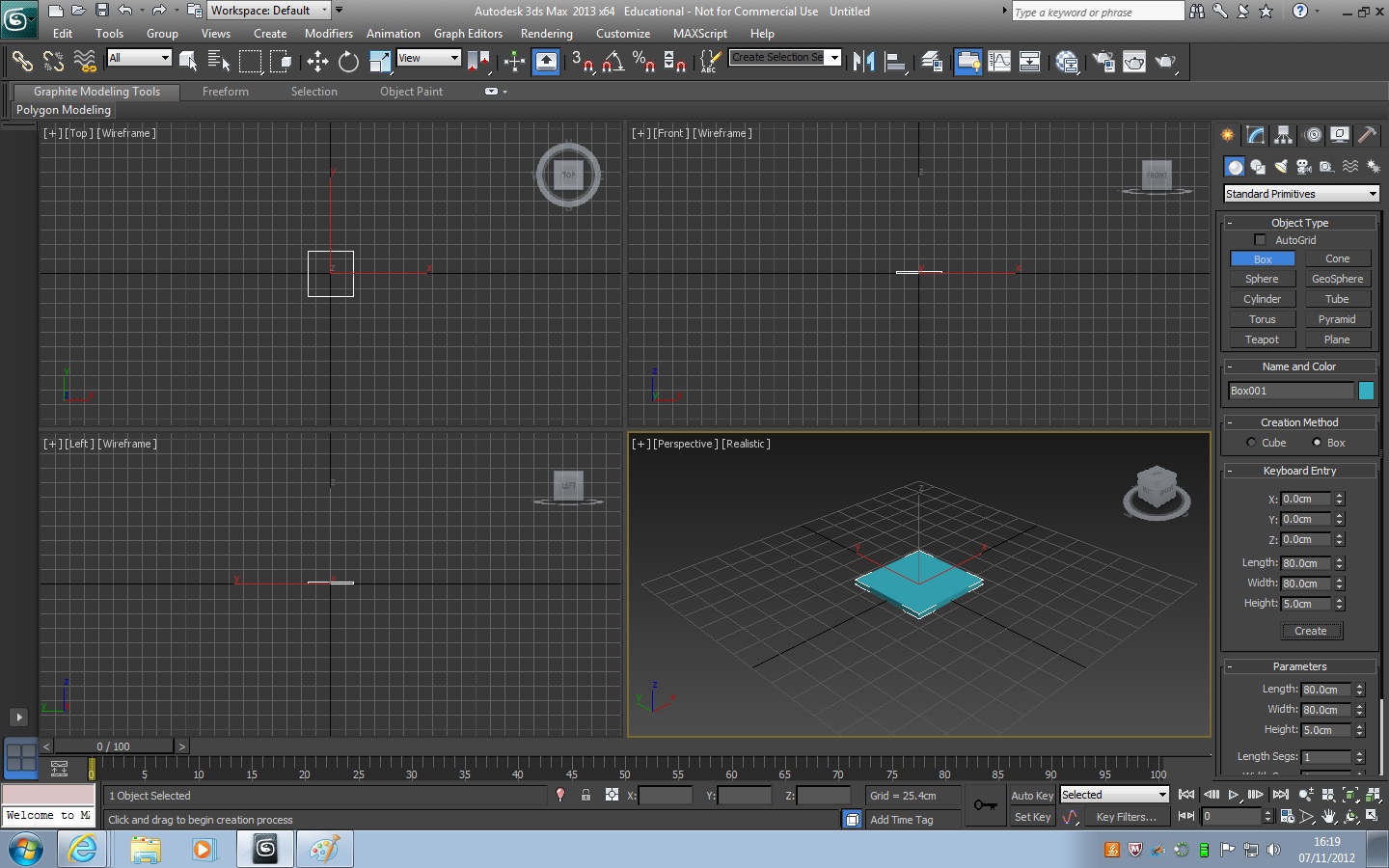This screenshot has width=1389, height=868.
Task: Switch to the Lights creation category
Action: 1280,166
